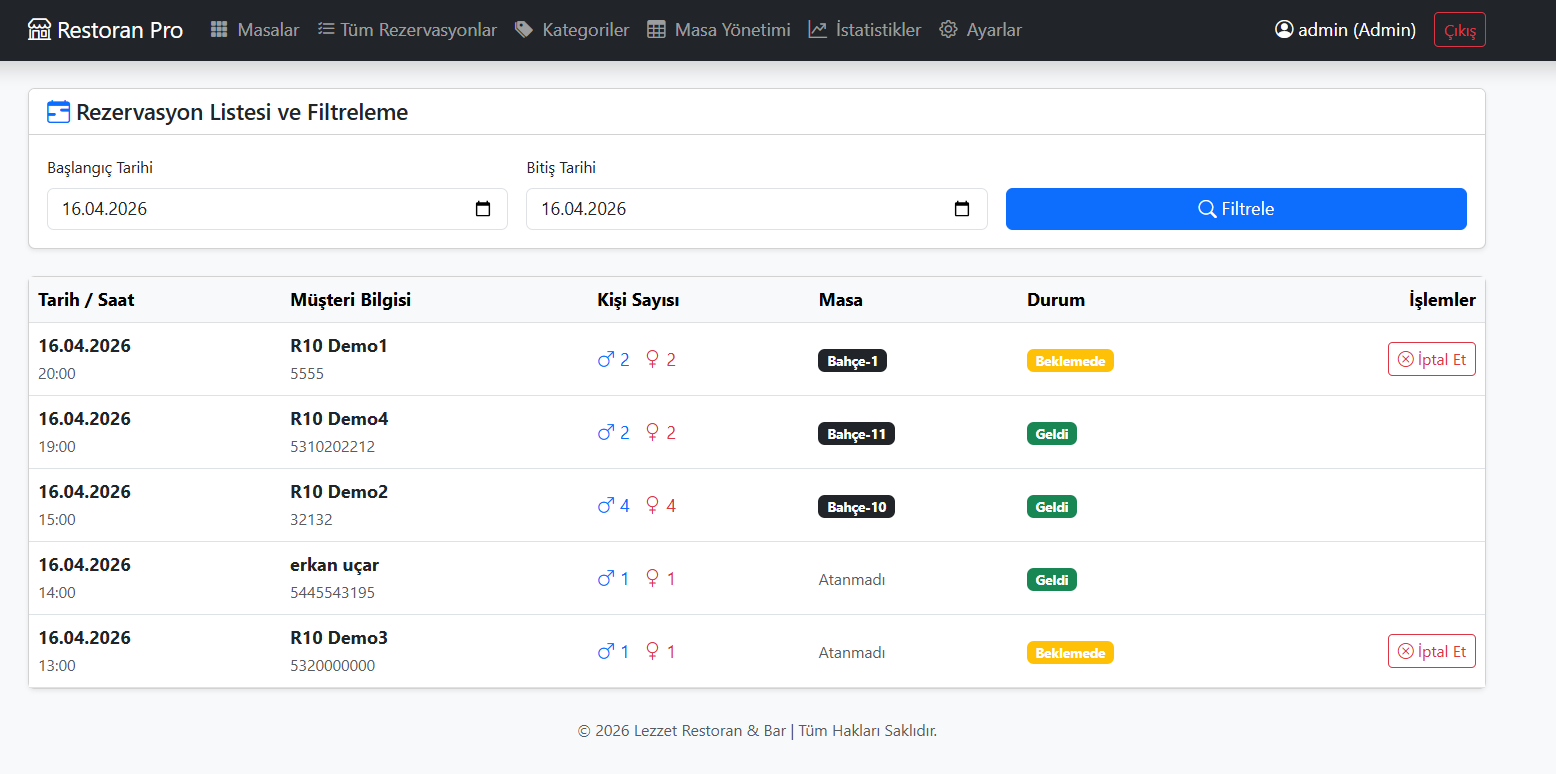Click the phone number 5310202212
The height and width of the screenshot is (774, 1556).
[x=333, y=447]
